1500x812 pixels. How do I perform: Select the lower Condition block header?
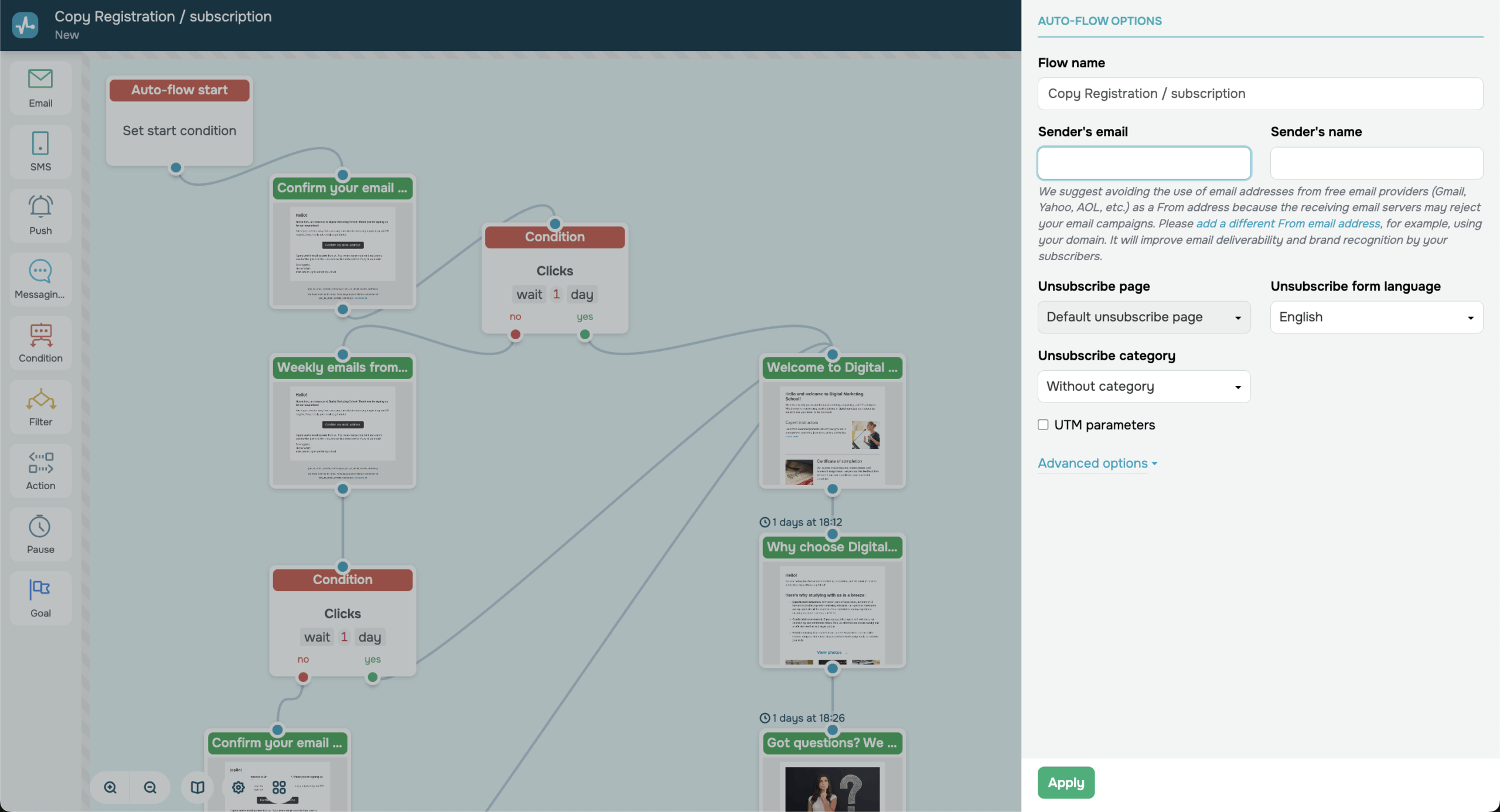click(x=343, y=580)
